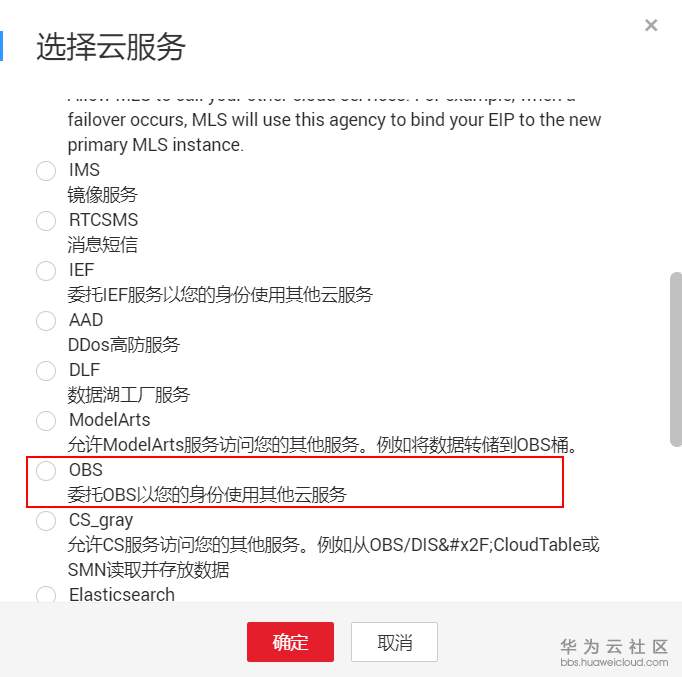Viewport: 682px width, 677px height.
Task: Select the Elasticsearch radio button
Action: (46, 594)
